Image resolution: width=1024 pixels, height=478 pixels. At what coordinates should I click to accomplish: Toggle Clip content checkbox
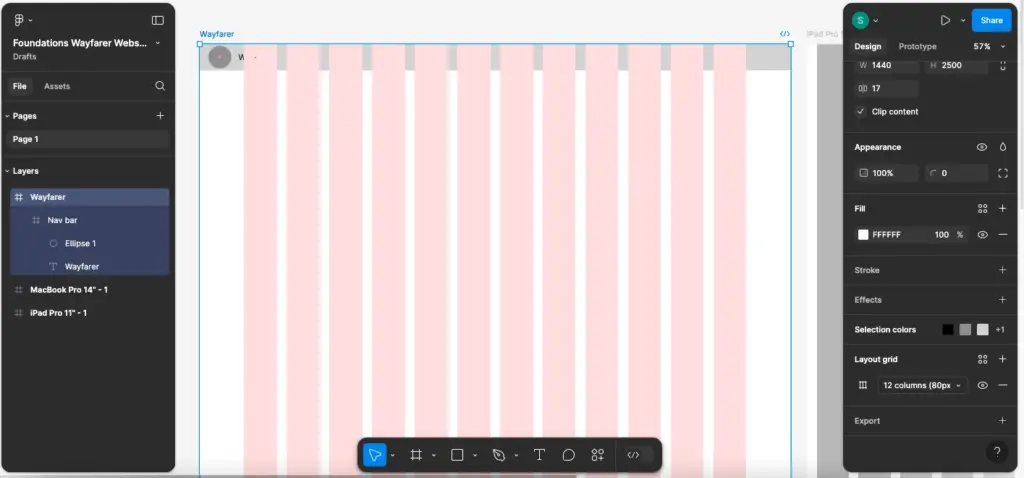861,112
